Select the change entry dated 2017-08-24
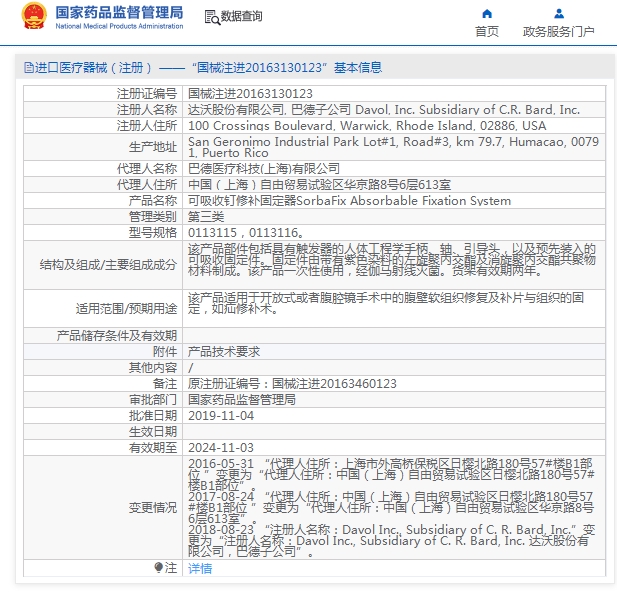Image resolution: width=617 pixels, height=595 pixels. point(391,507)
